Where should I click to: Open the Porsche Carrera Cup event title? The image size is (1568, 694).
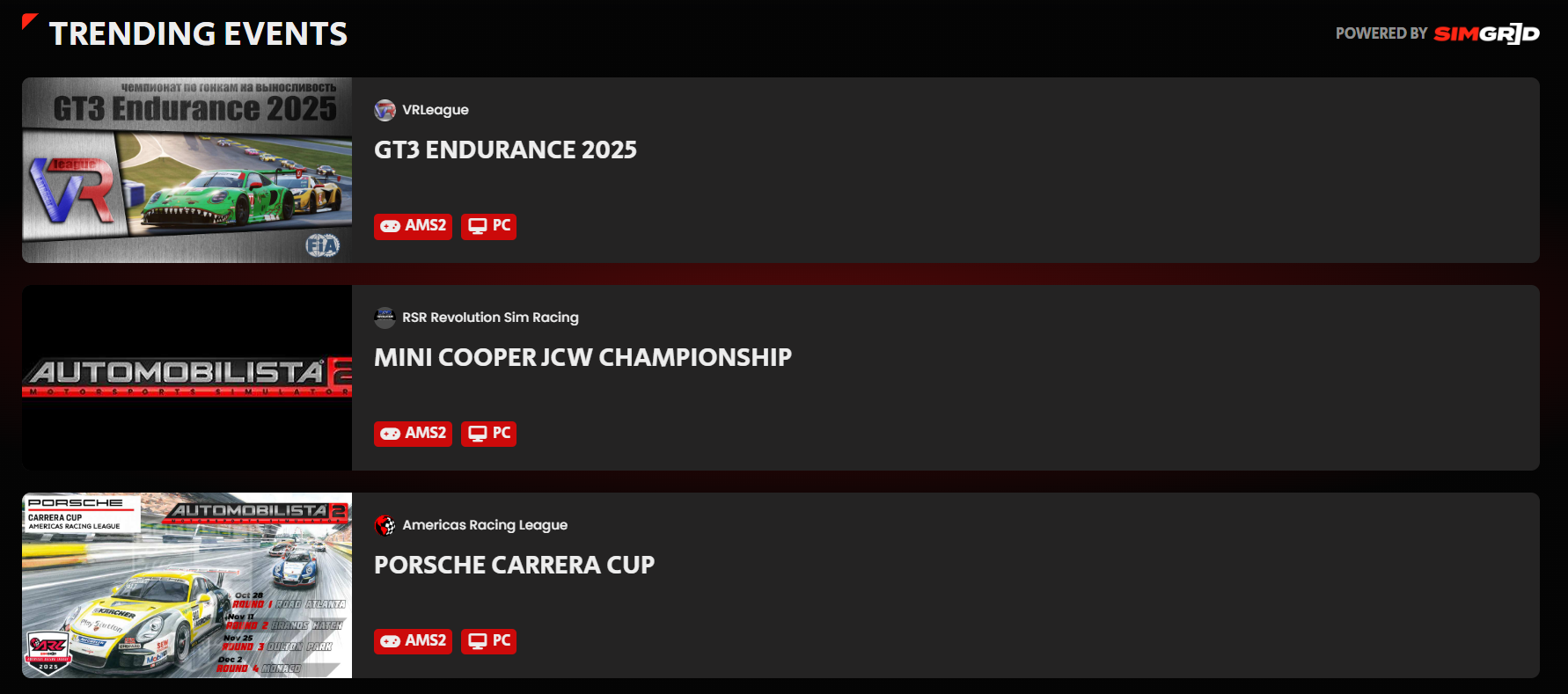514,566
